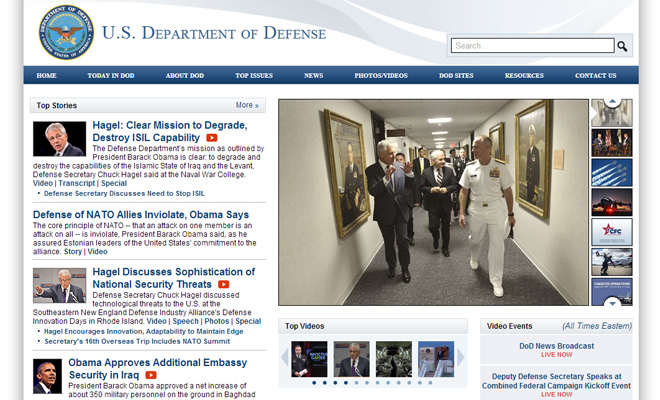Open the TOP ISSUES menu
The width and height of the screenshot is (660, 400).
[254, 75]
